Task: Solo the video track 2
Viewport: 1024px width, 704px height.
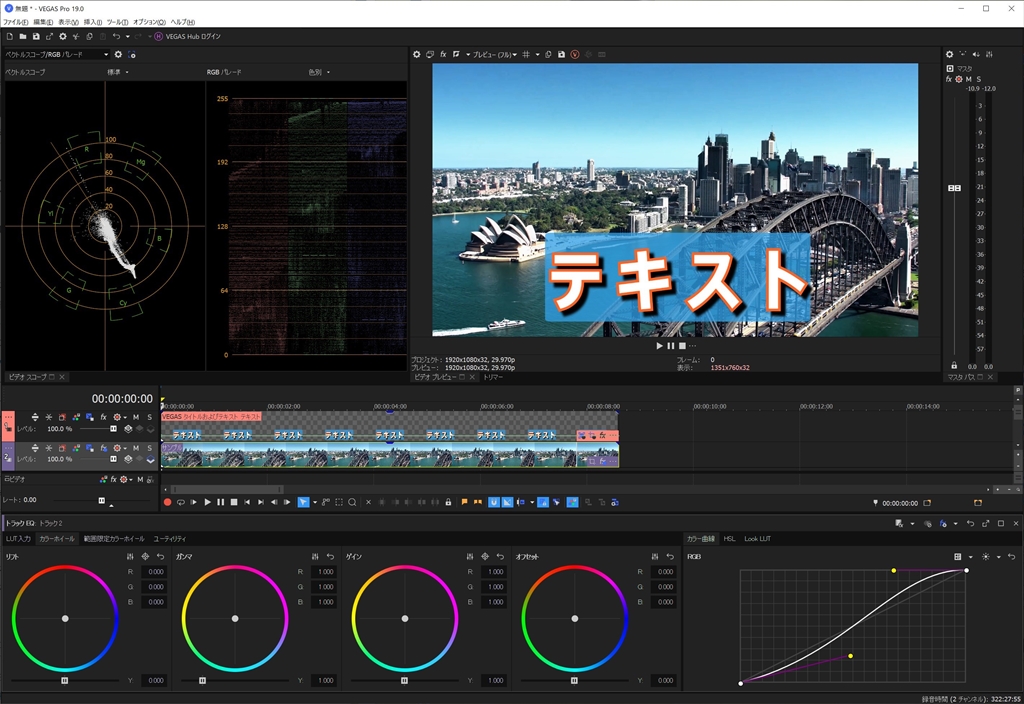Action: [150, 447]
